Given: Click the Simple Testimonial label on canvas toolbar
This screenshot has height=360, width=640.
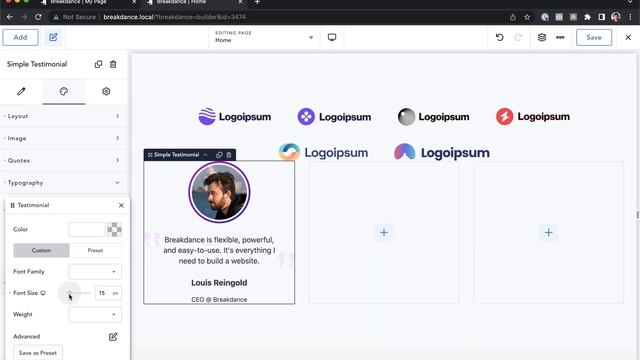Looking at the screenshot, I should 176,155.
